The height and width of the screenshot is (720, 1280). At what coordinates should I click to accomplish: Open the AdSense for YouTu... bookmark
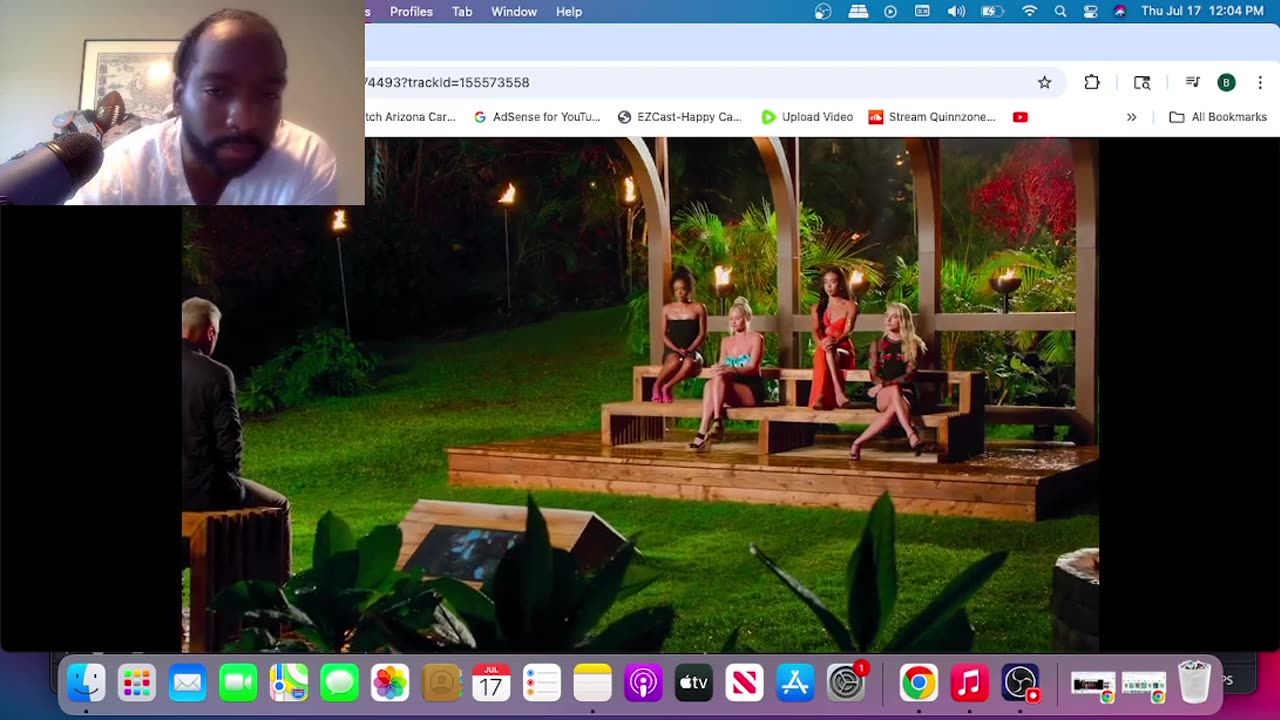537,117
